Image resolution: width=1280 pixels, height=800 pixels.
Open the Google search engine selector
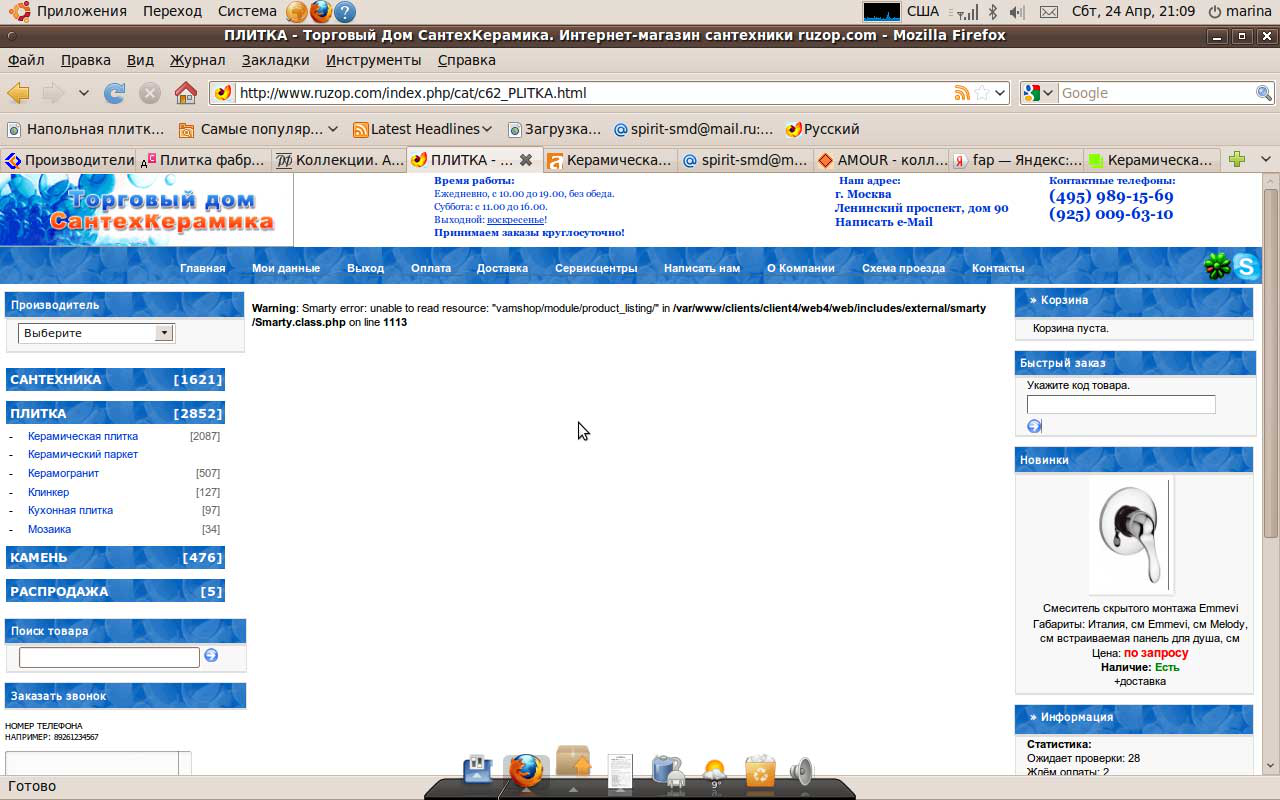(1040, 93)
